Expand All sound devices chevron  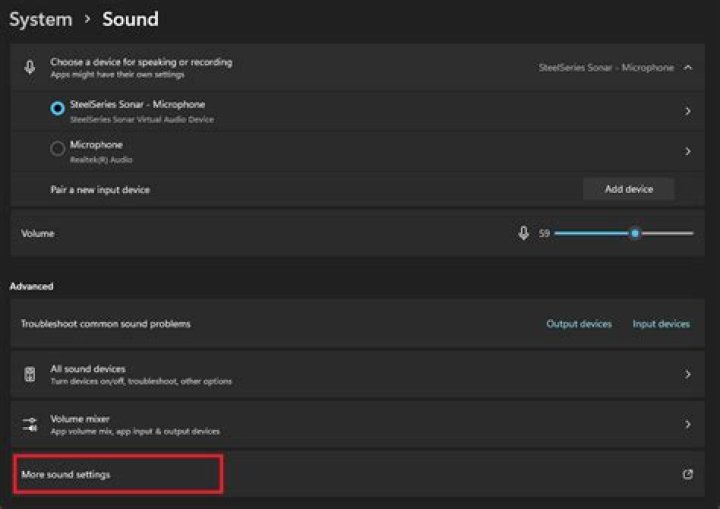point(688,374)
